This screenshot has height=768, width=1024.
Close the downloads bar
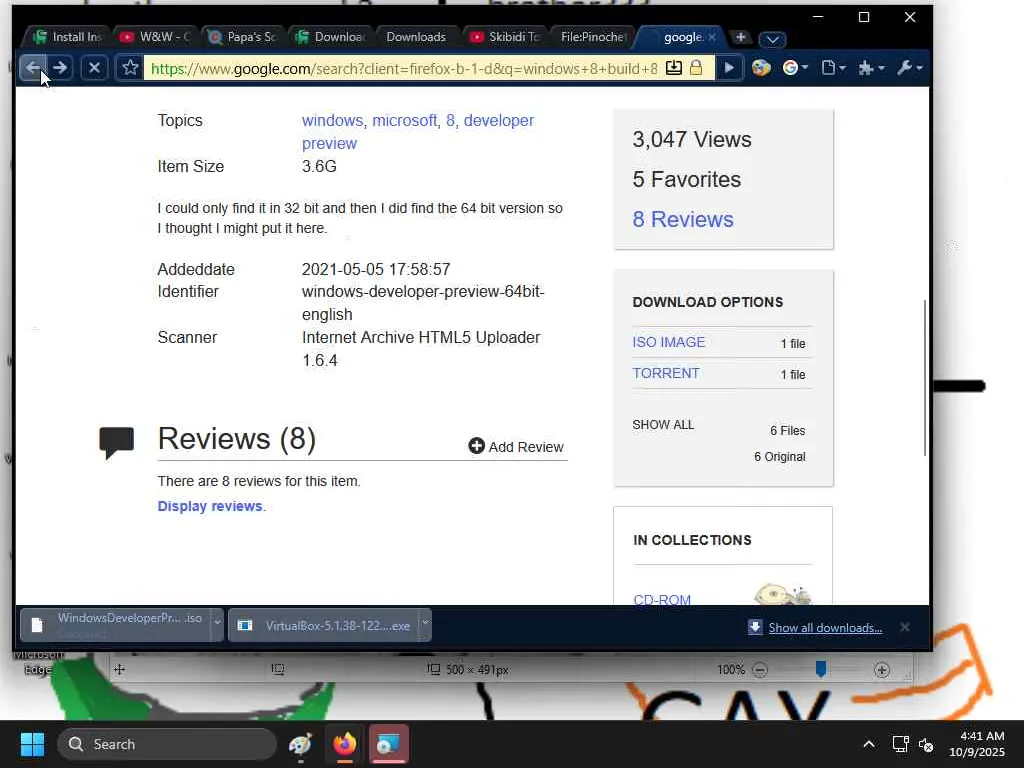click(x=904, y=627)
